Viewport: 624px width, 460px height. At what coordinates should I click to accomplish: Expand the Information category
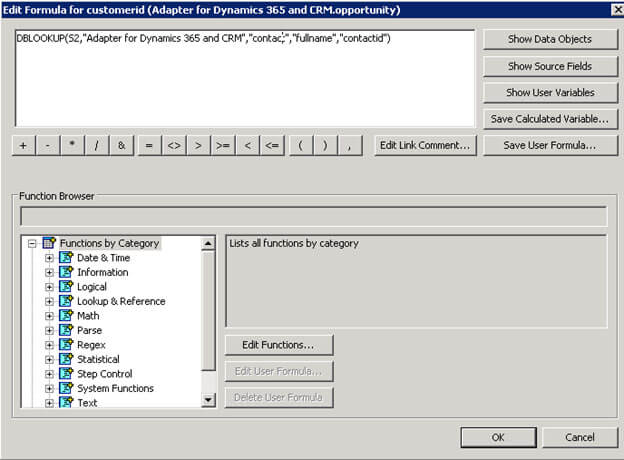49,273
